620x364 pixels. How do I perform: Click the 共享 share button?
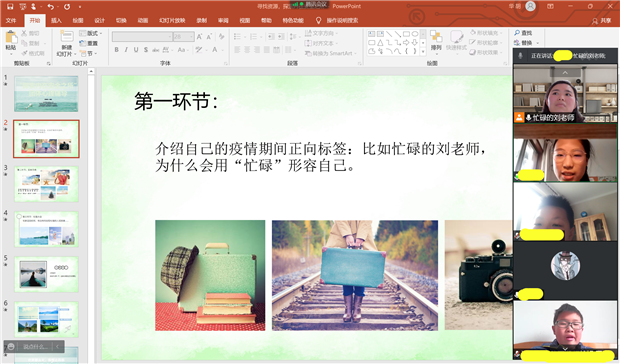coord(601,21)
